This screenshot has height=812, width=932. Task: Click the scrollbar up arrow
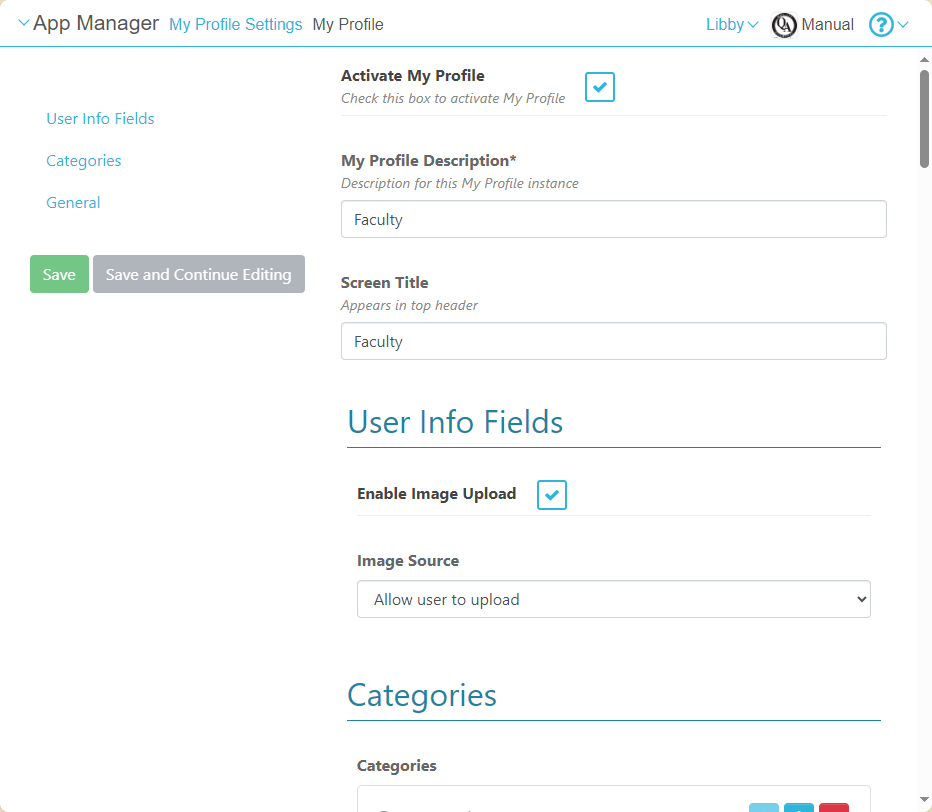coord(924,60)
